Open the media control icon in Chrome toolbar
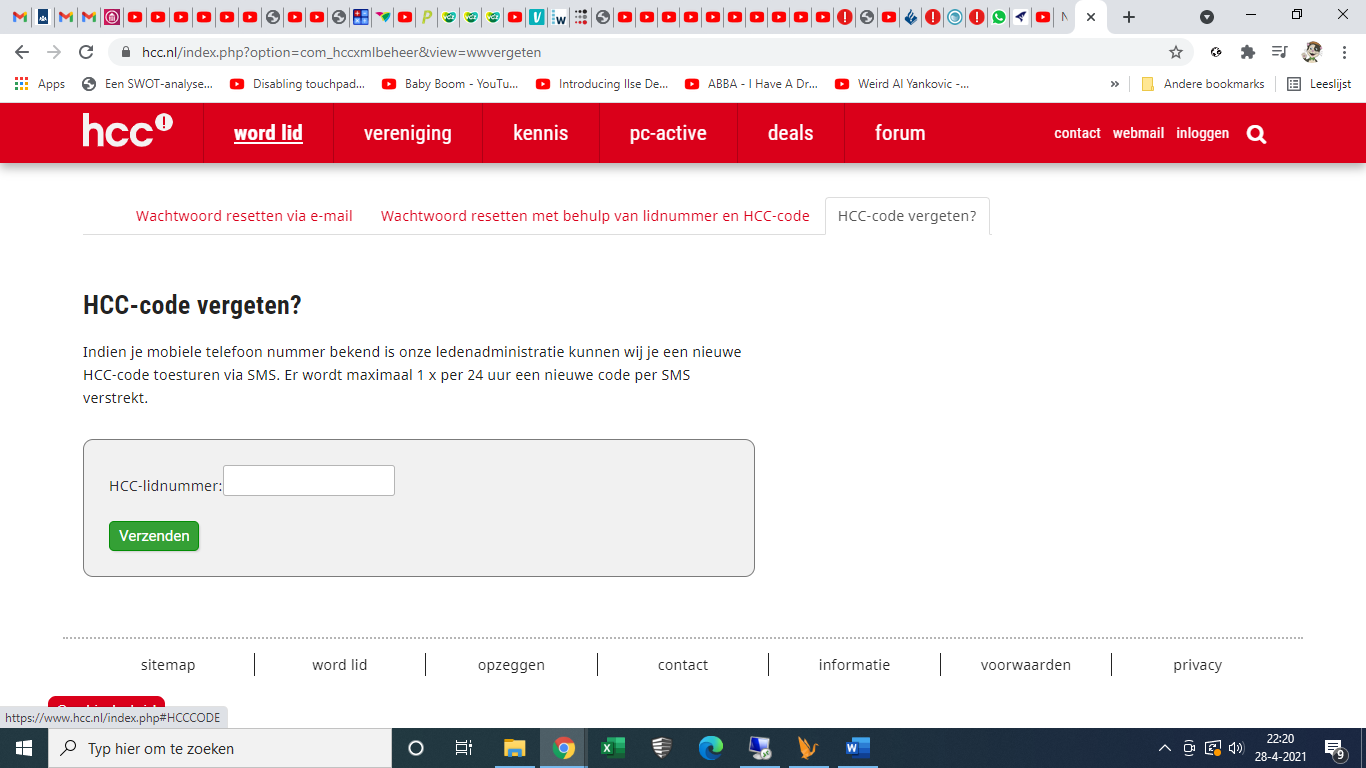Image resolution: width=1366 pixels, height=768 pixels. pos(1279,52)
